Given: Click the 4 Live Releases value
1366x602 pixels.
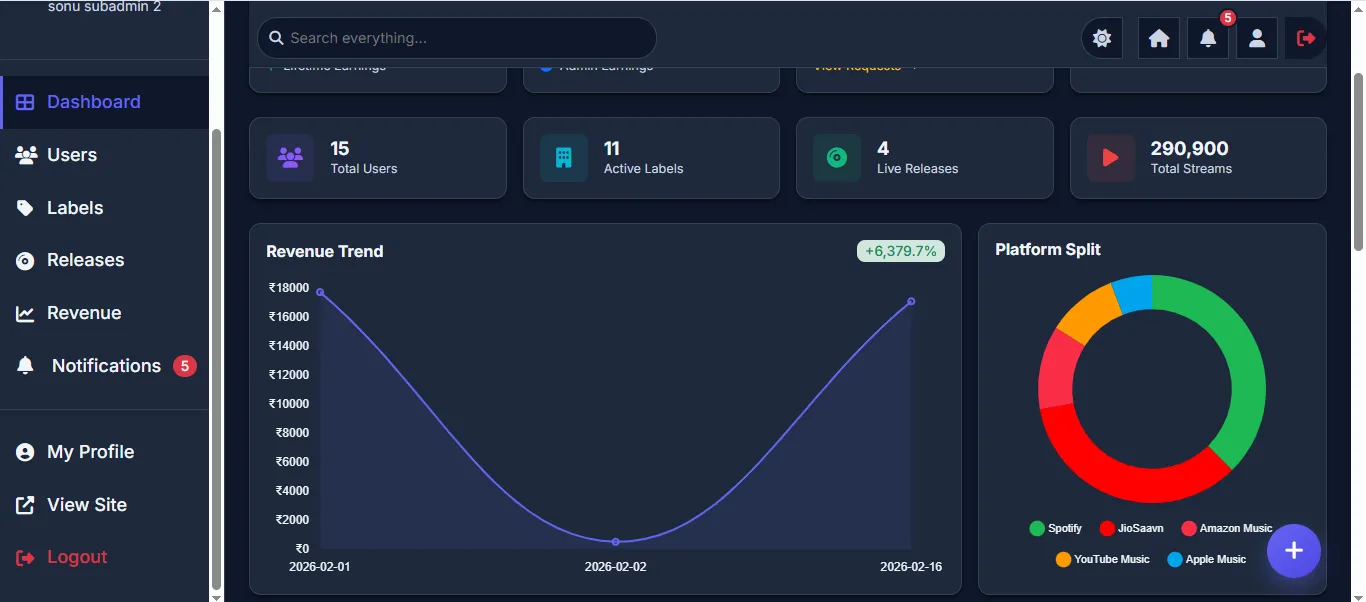Looking at the screenshot, I should [x=883, y=148].
